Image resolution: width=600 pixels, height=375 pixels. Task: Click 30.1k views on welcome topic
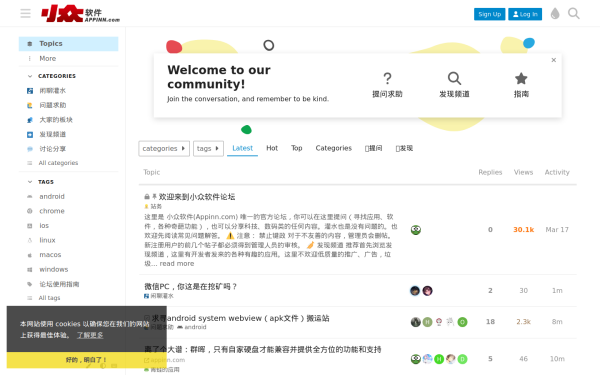[x=523, y=230]
